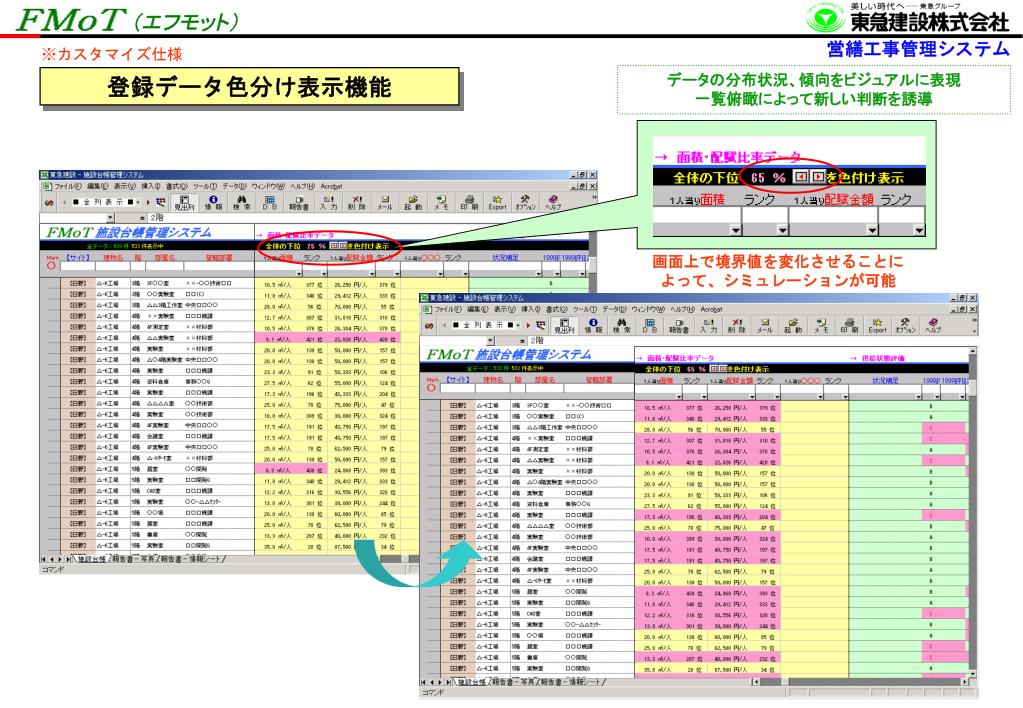Screen dimensions: 1023x708
Task: Click filter input under 建物名 in front window
Action: [493, 388]
